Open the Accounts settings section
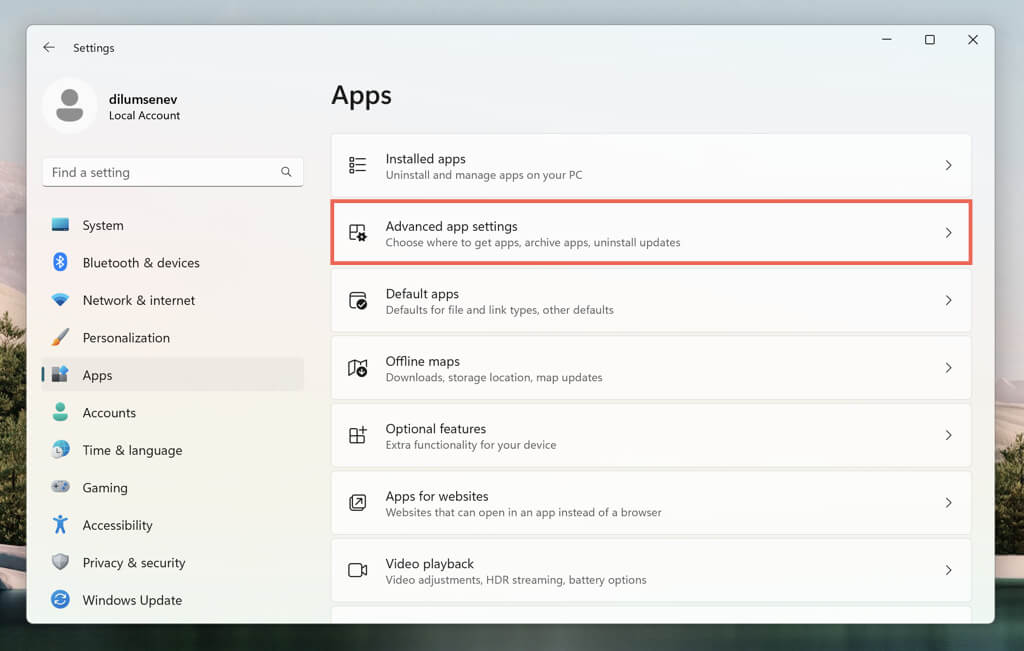 (x=109, y=413)
